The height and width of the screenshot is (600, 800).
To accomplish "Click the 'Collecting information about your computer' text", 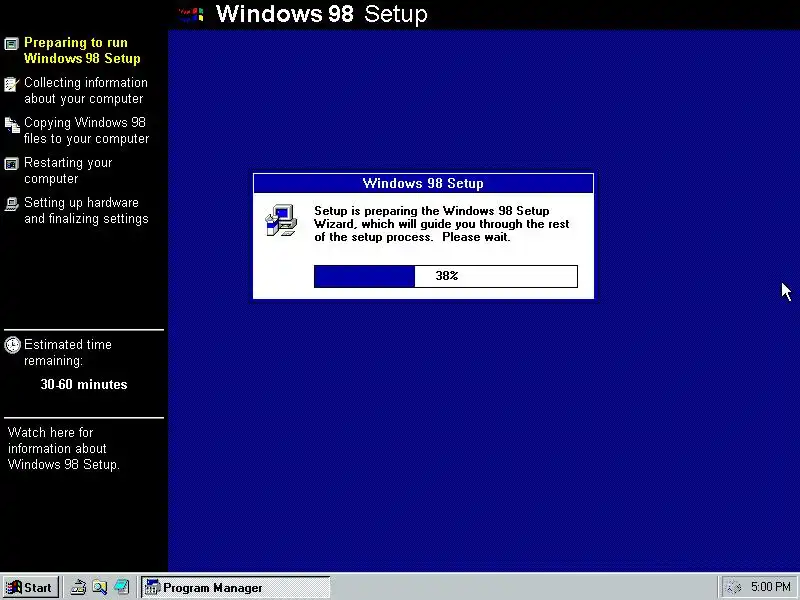I will [86, 90].
